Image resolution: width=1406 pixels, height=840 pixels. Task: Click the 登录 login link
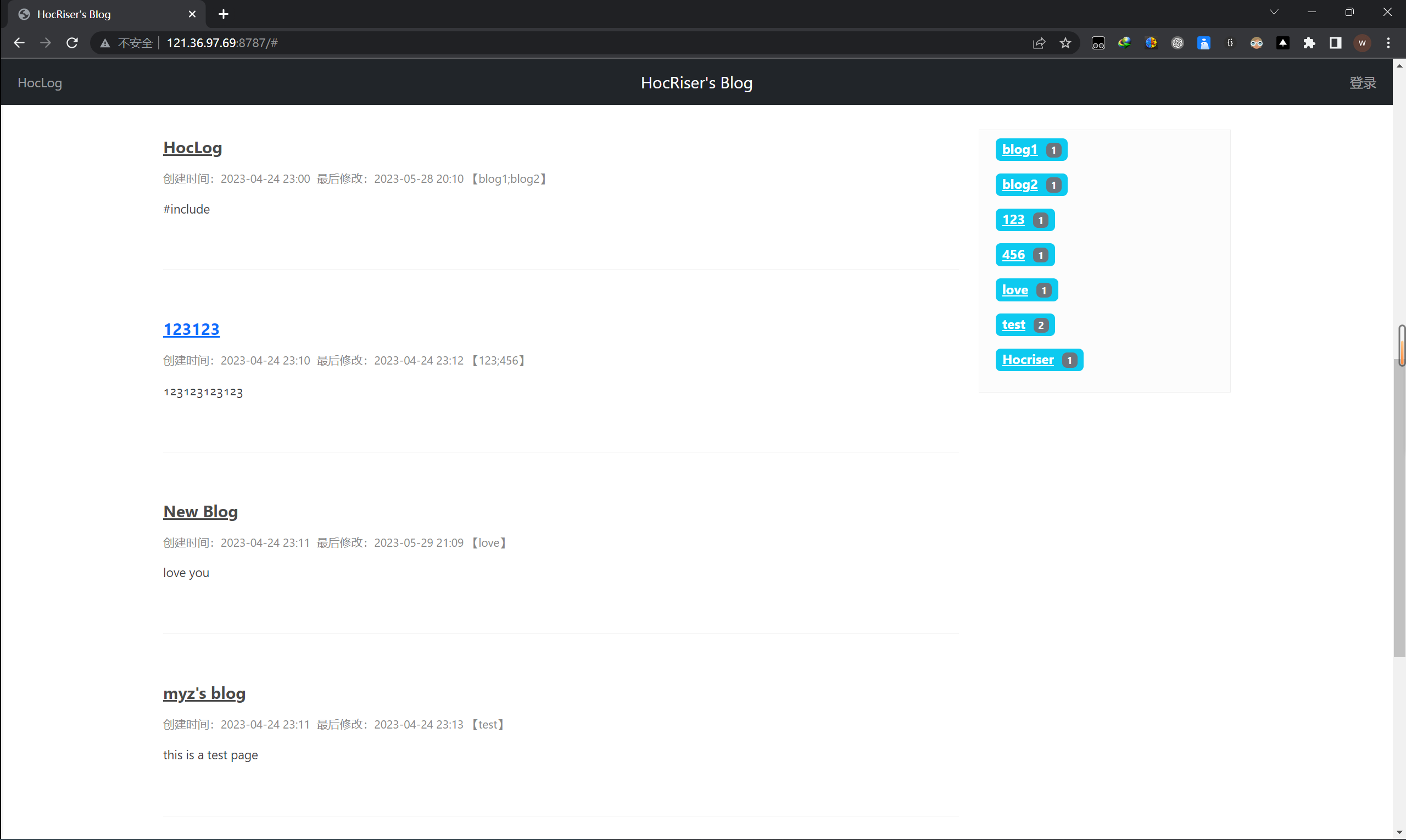(x=1362, y=83)
